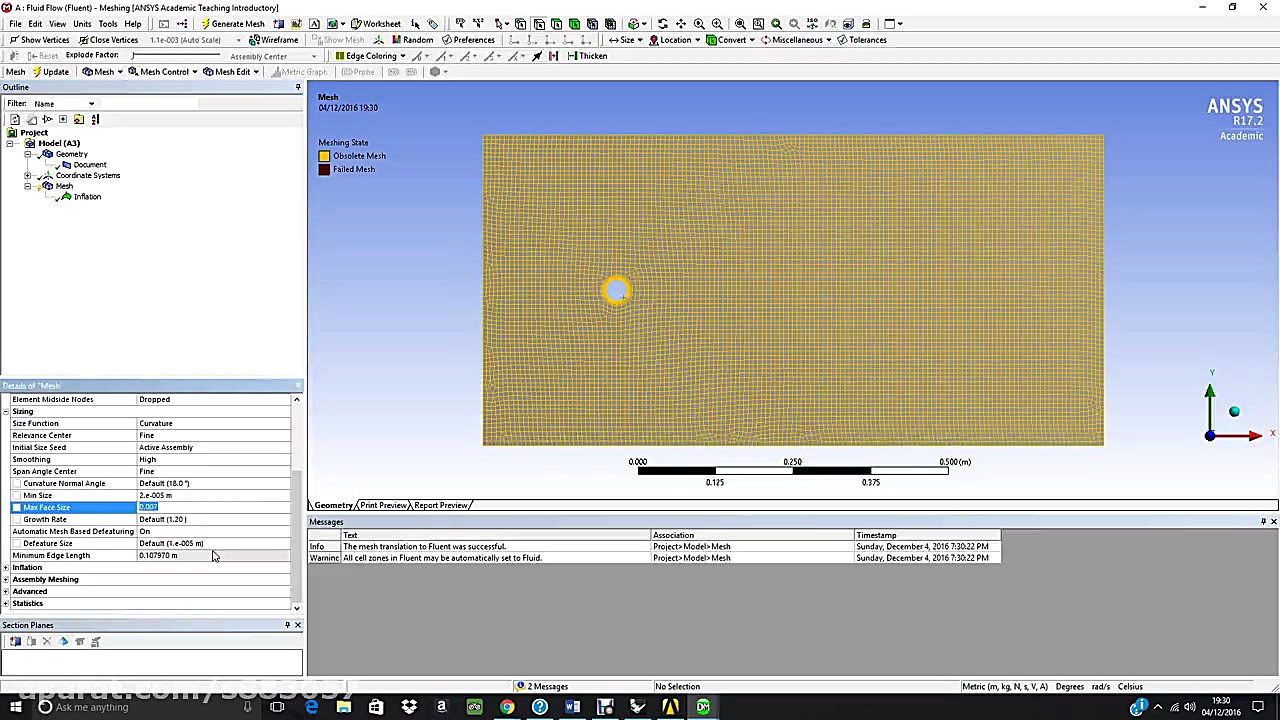This screenshot has width=1280, height=720.
Task: Open the Worksheet view
Action: point(375,23)
